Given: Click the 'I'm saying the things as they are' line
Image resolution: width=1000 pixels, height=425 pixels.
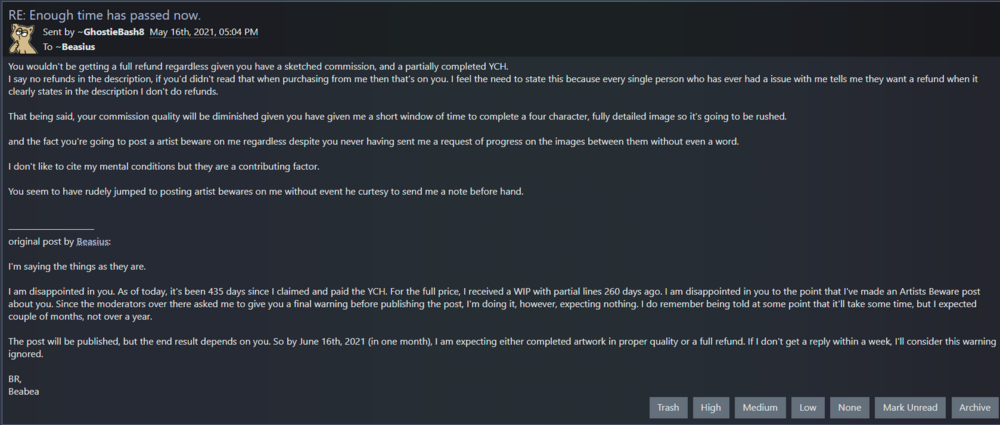Looking at the screenshot, I should [77, 267].
